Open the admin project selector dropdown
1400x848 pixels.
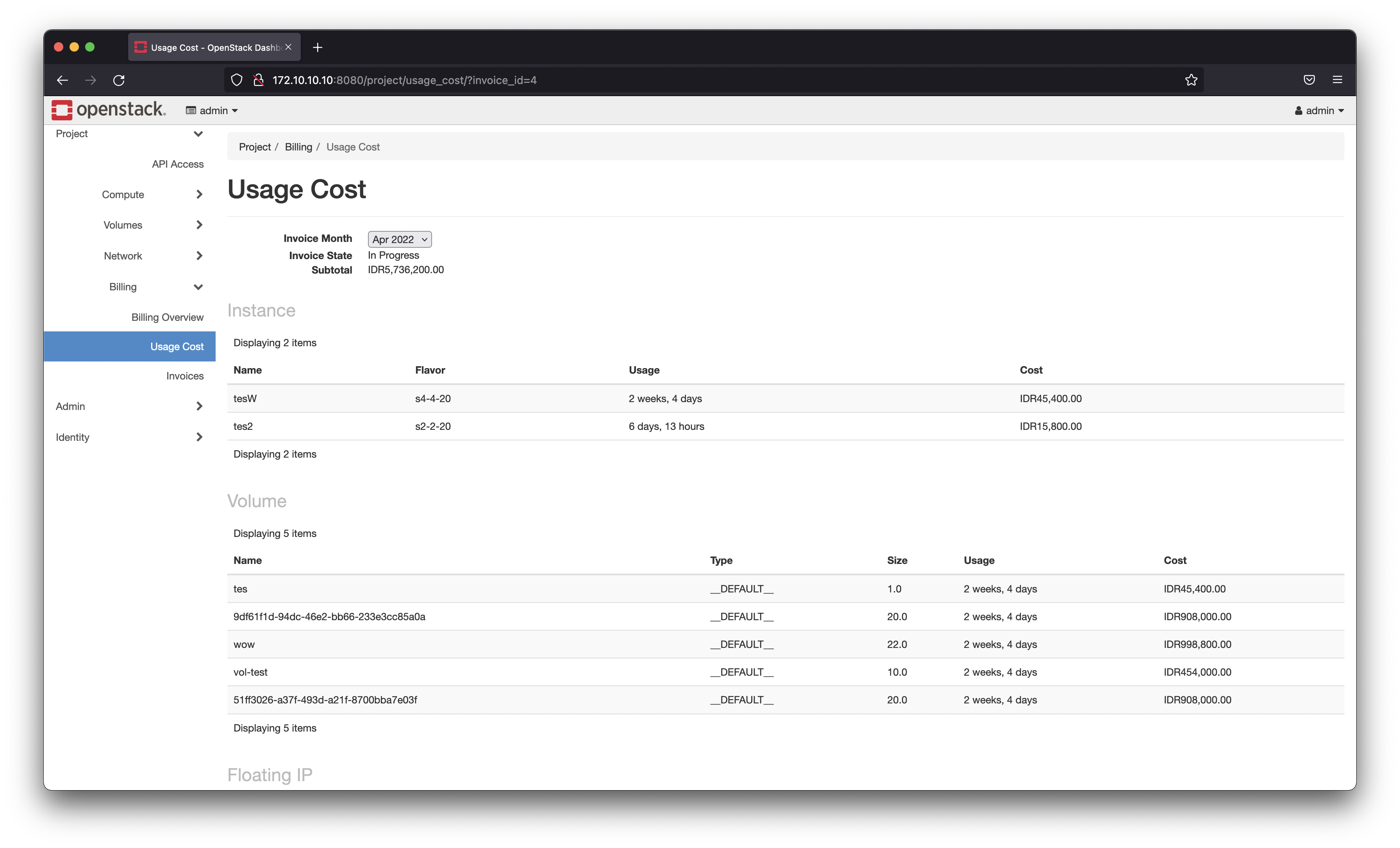click(x=211, y=110)
